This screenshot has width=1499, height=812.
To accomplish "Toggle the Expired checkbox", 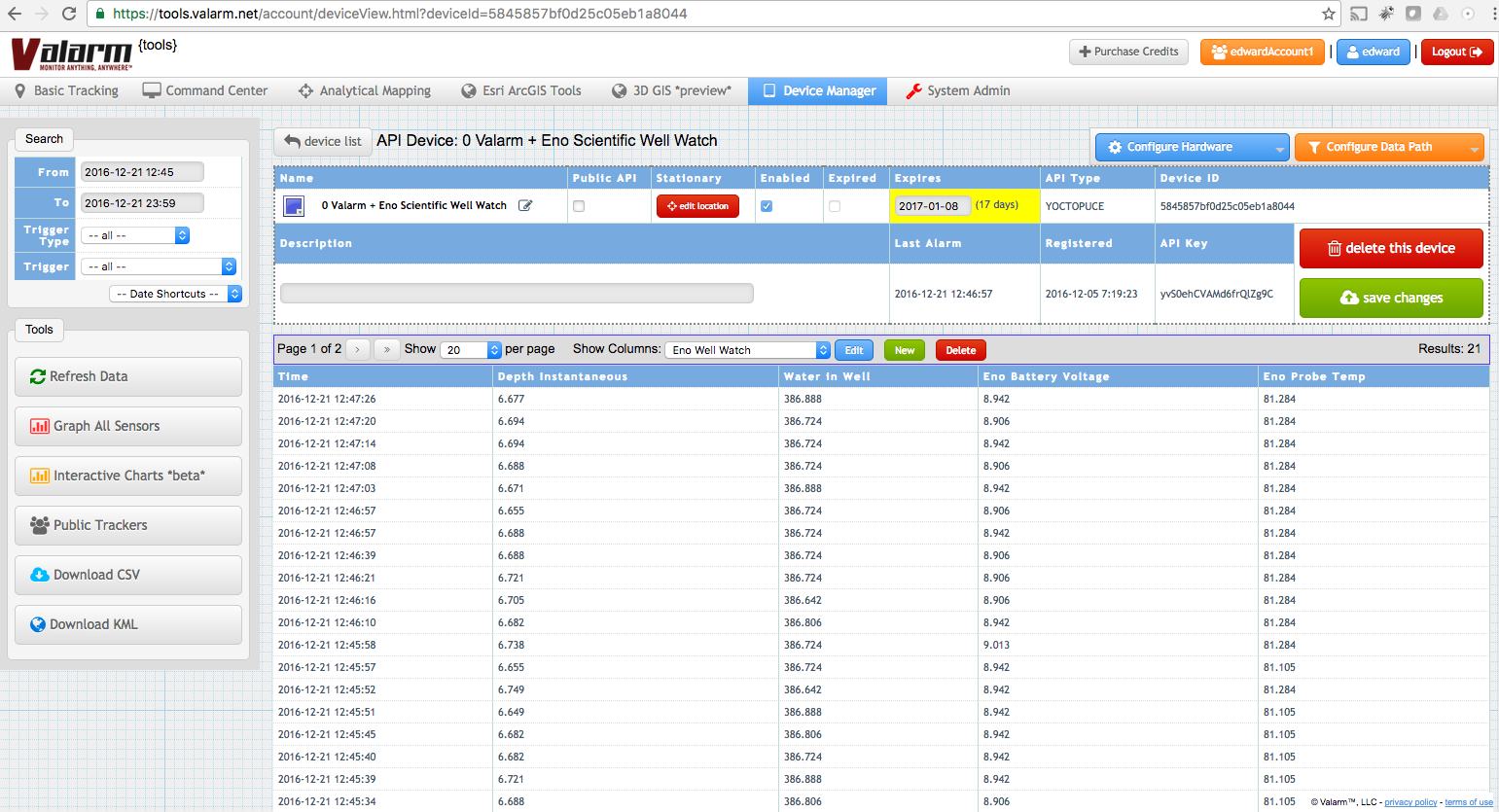I will [x=835, y=206].
